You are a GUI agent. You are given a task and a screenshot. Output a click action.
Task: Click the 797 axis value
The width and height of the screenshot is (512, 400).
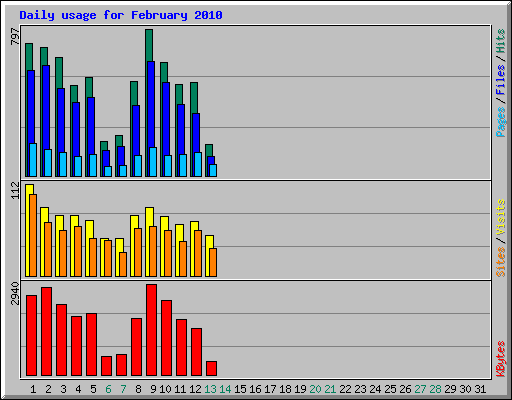pyautogui.click(x=15, y=36)
